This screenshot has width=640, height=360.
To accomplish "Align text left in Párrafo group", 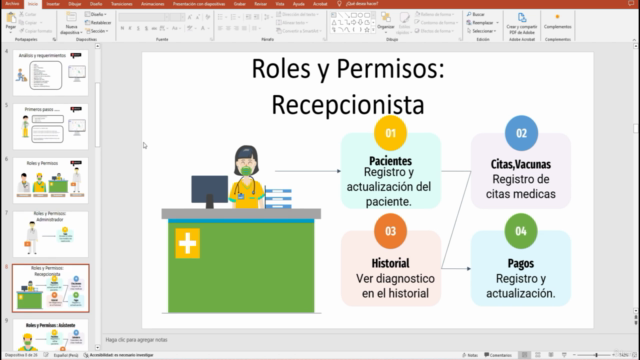I will [x=220, y=28].
